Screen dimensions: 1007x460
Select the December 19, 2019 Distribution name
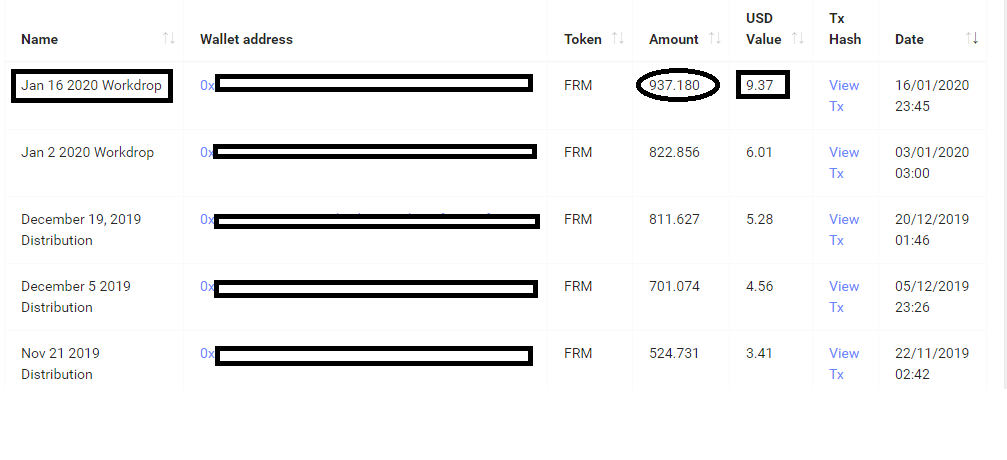pos(81,229)
